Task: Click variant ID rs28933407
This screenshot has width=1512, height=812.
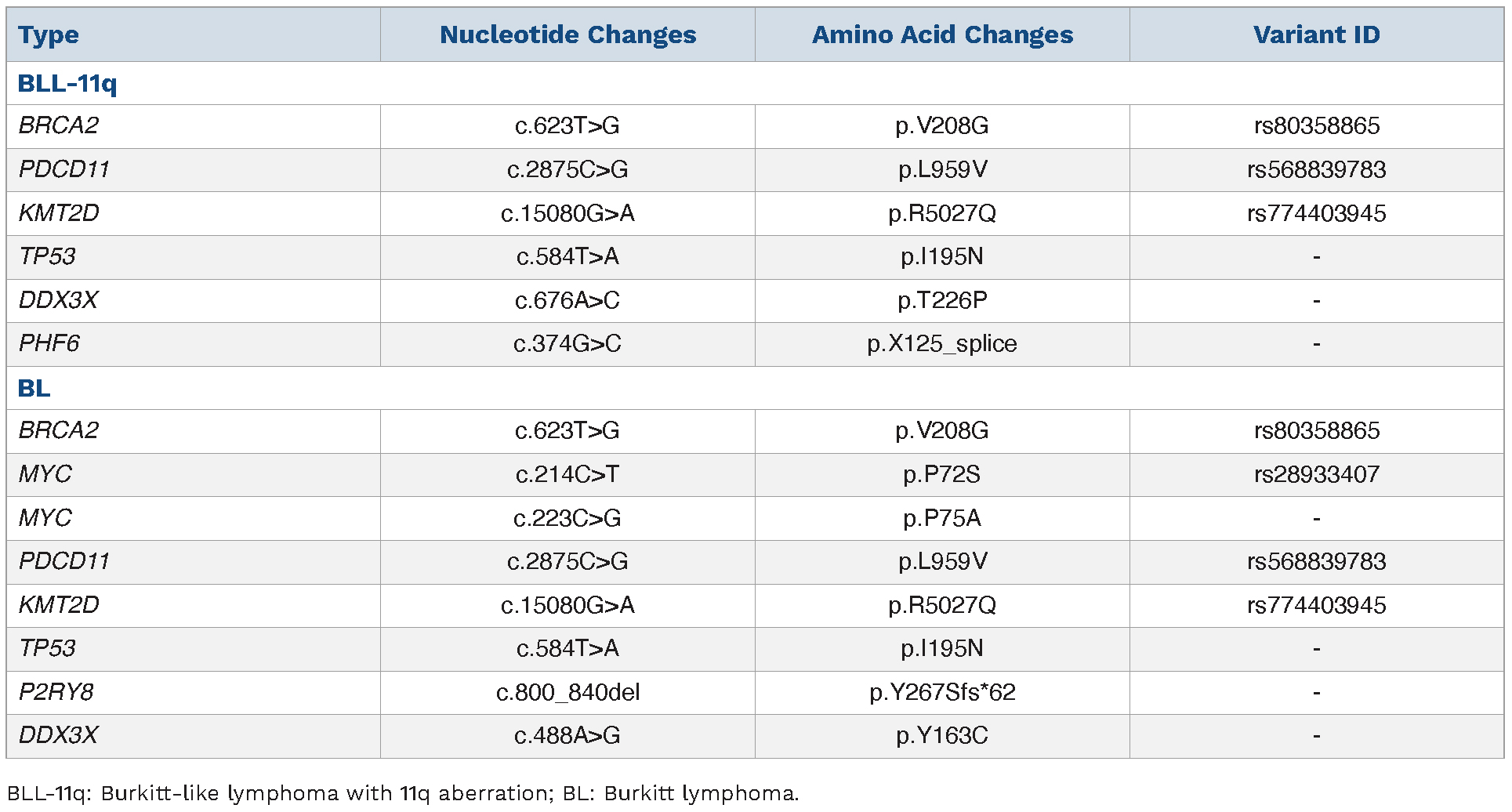Action: point(1316,475)
